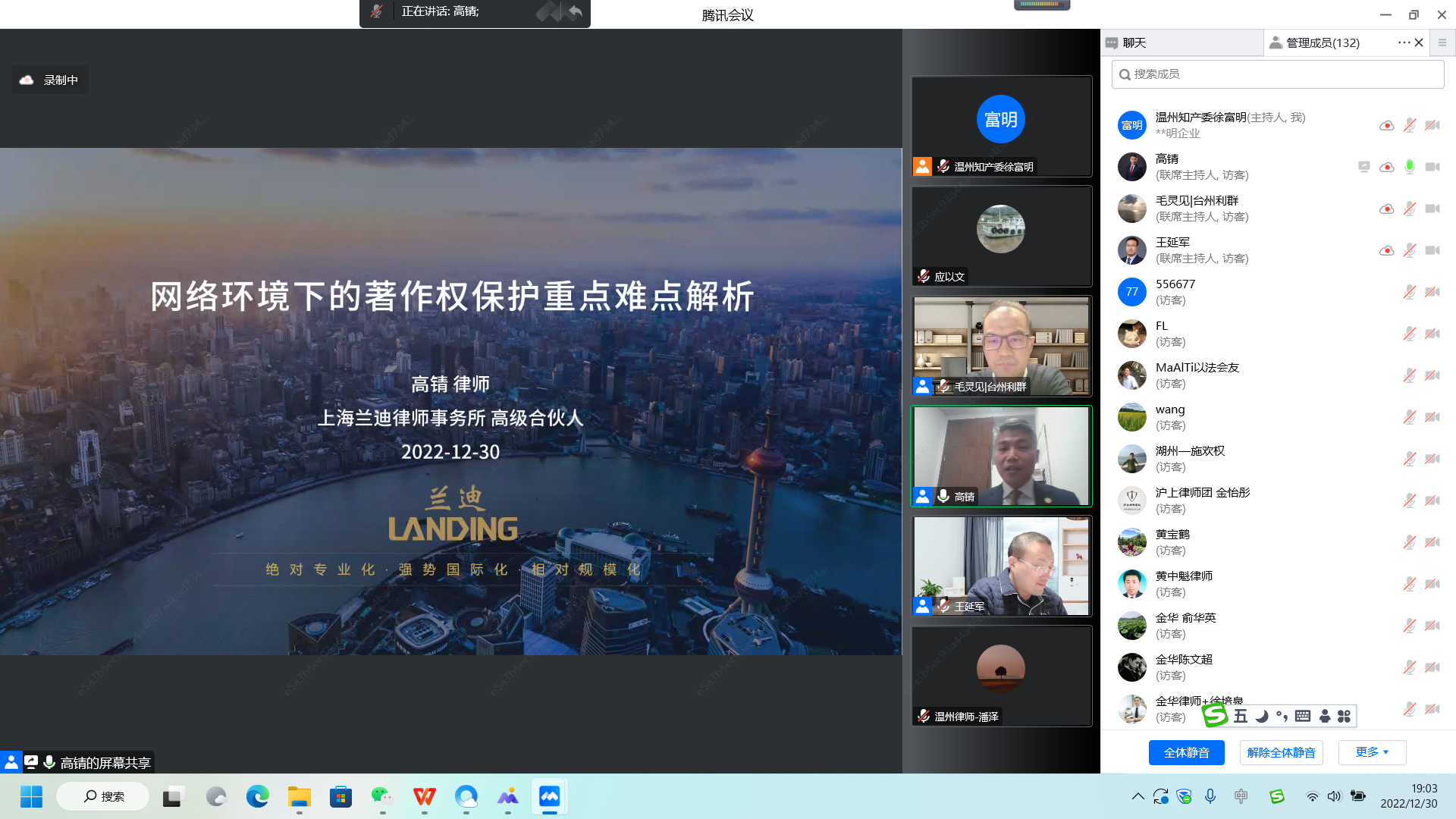Expand hidden system tray icons chevron
1456x819 pixels.
(1137, 796)
